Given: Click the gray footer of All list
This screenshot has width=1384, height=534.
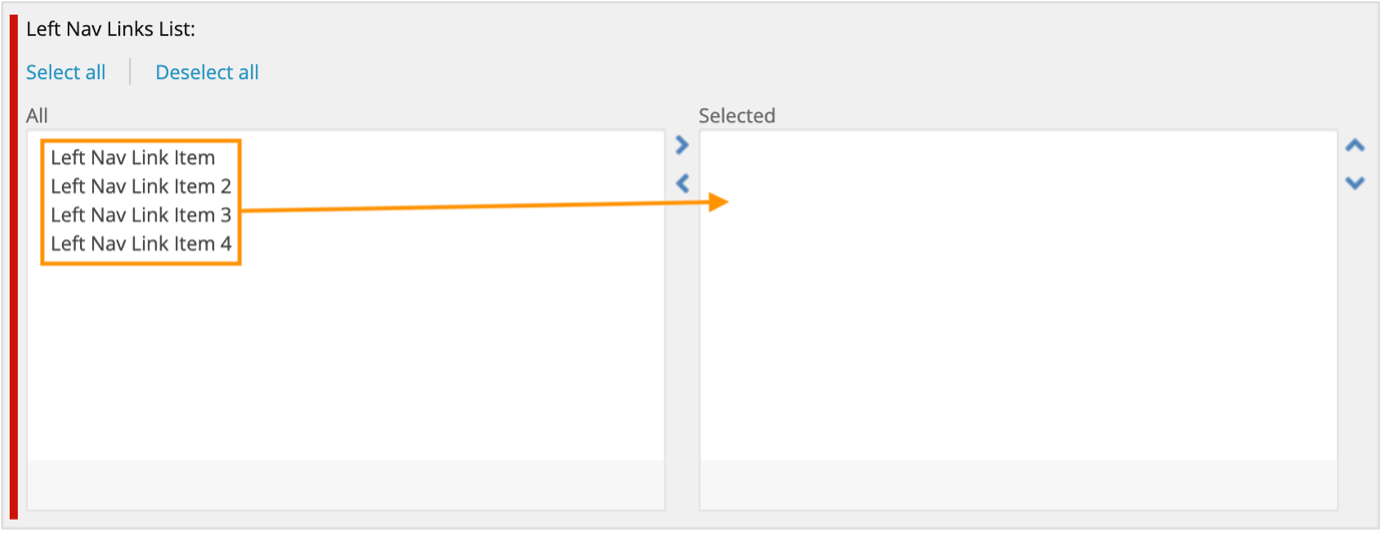Looking at the screenshot, I should (x=345, y=484).
